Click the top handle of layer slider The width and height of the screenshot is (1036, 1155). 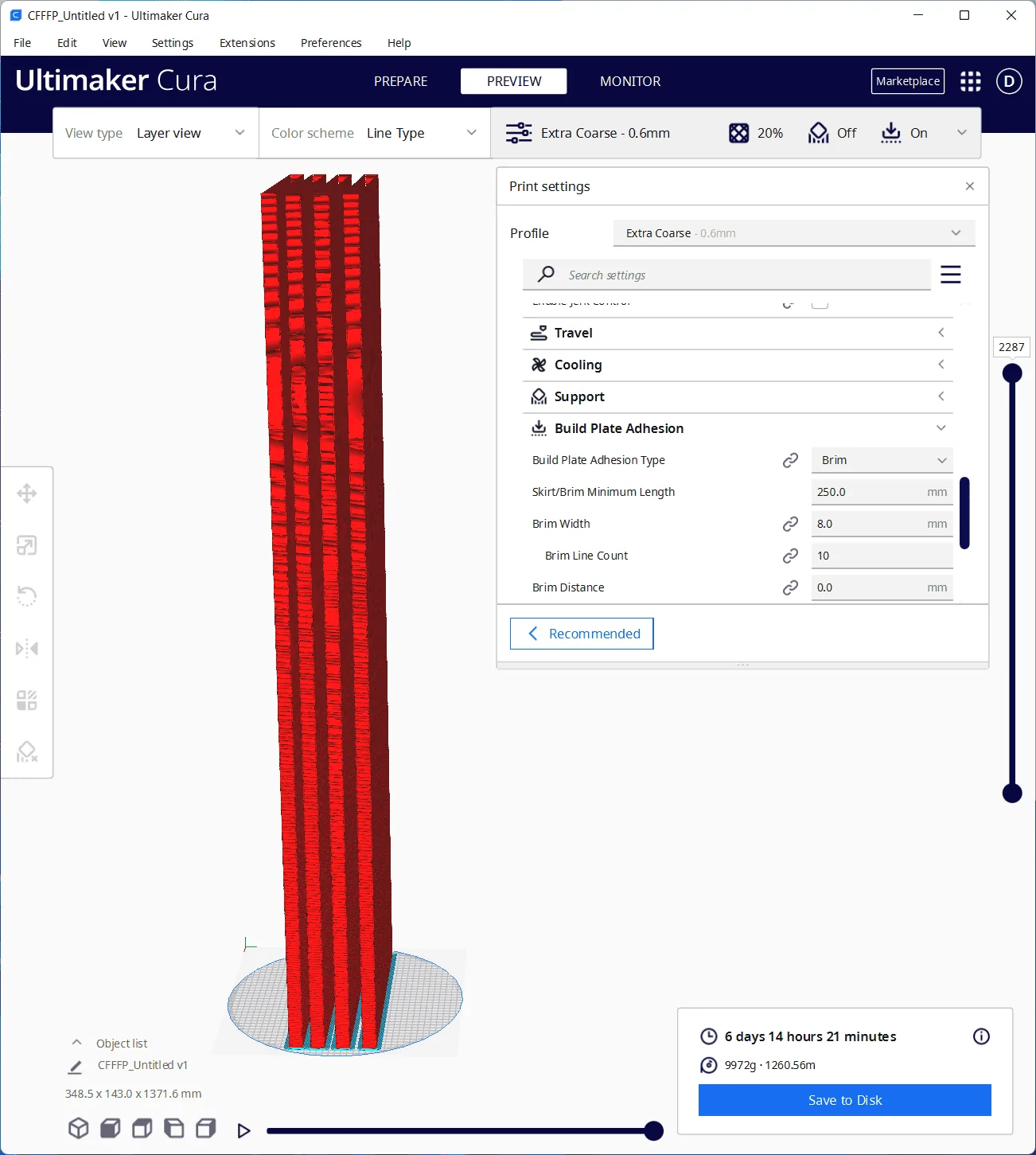point(1012,373)
